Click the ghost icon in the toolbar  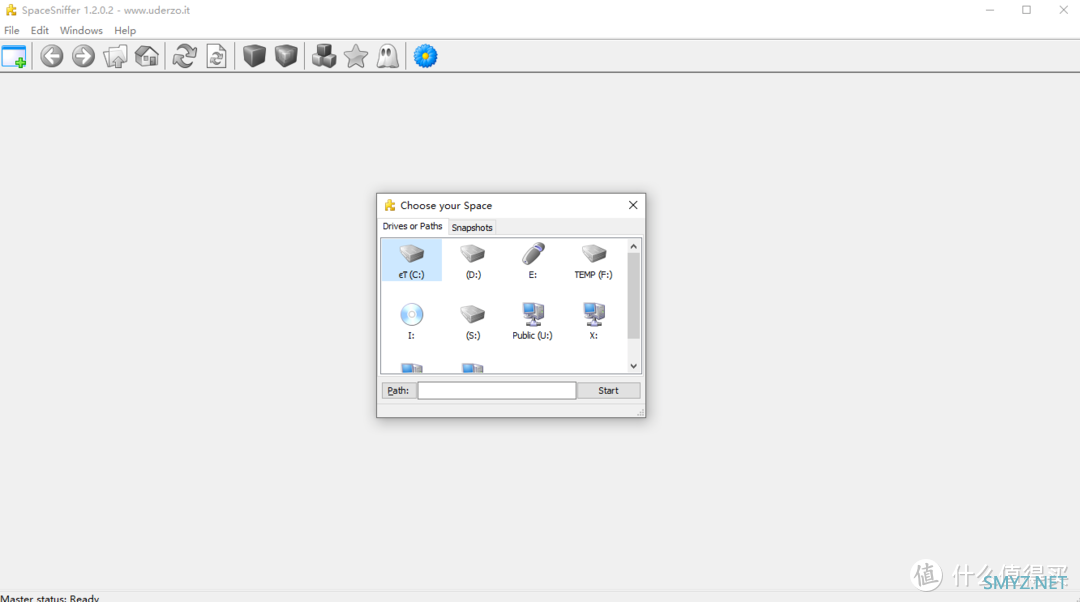point(388,56)
